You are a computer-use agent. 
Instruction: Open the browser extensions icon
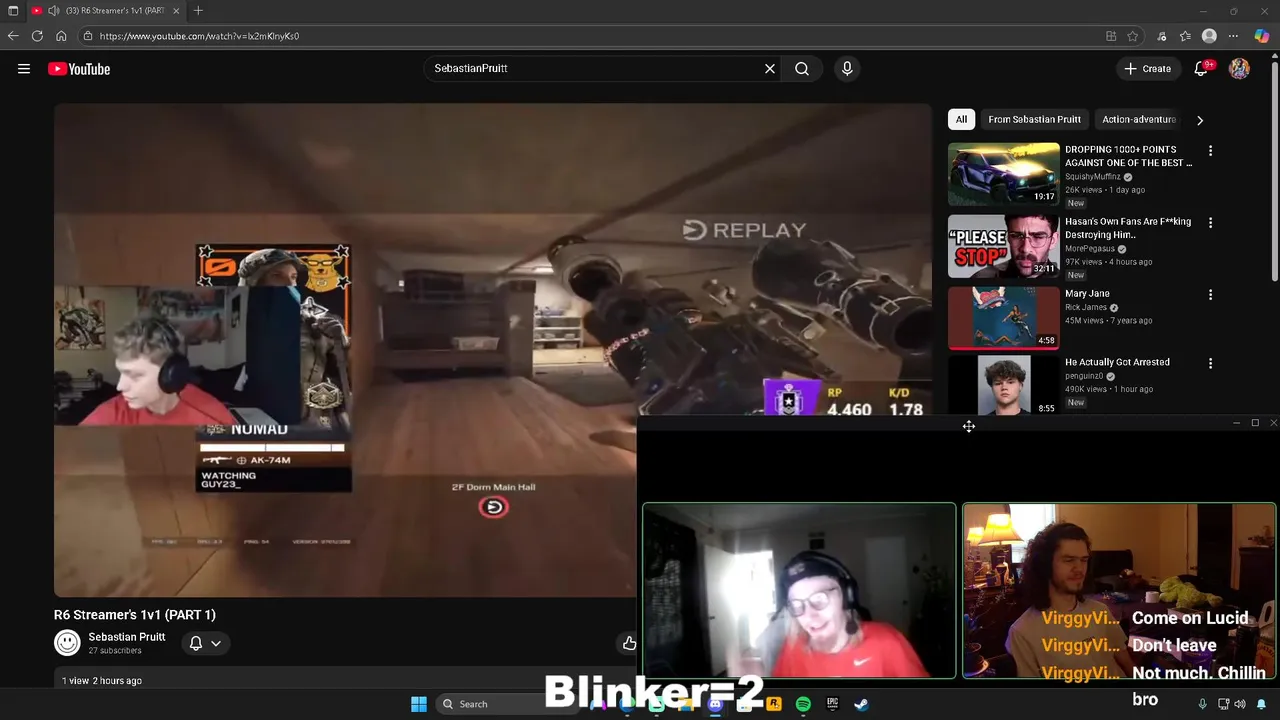[1161, 36]
